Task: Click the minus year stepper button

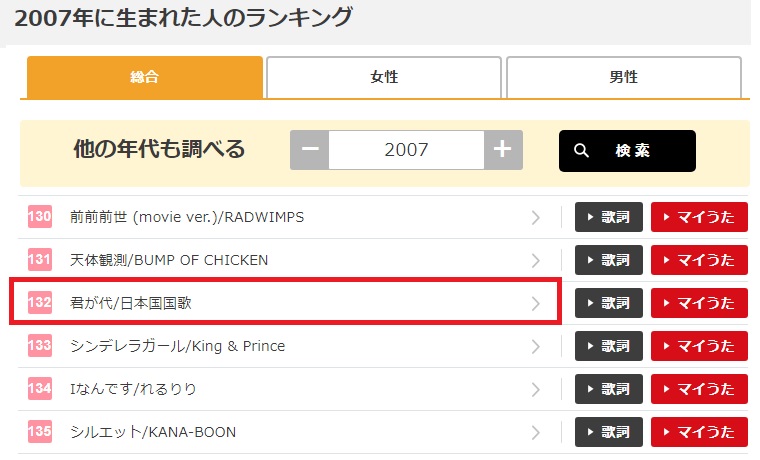Action: [x=310, y=150]
